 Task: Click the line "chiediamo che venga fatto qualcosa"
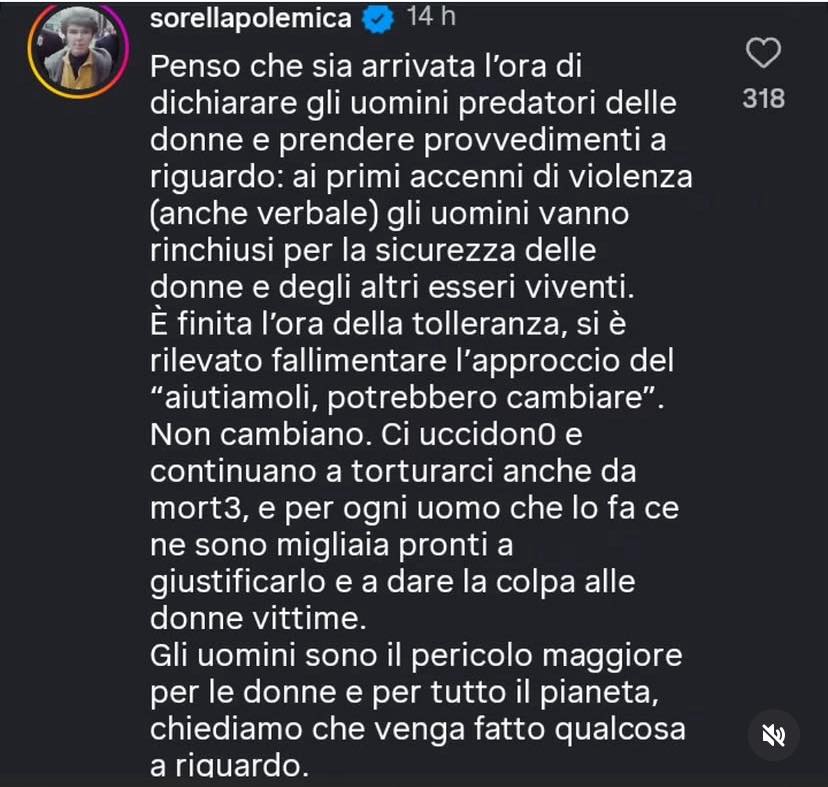(418, 730)
